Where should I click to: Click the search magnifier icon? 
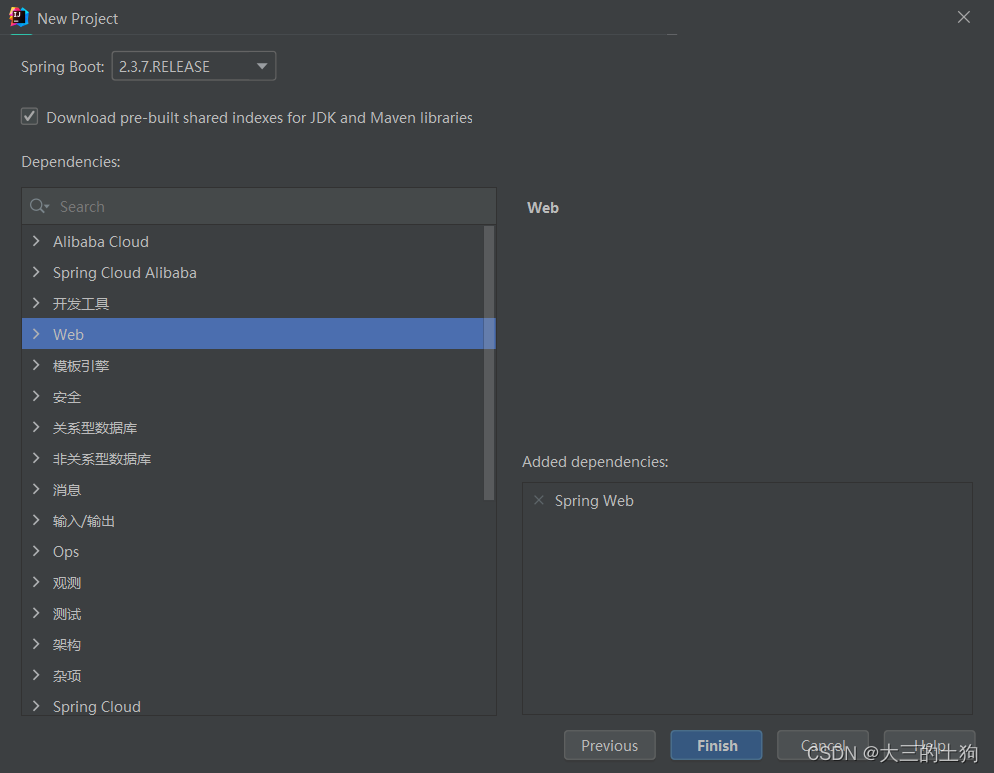coord(39,206)
